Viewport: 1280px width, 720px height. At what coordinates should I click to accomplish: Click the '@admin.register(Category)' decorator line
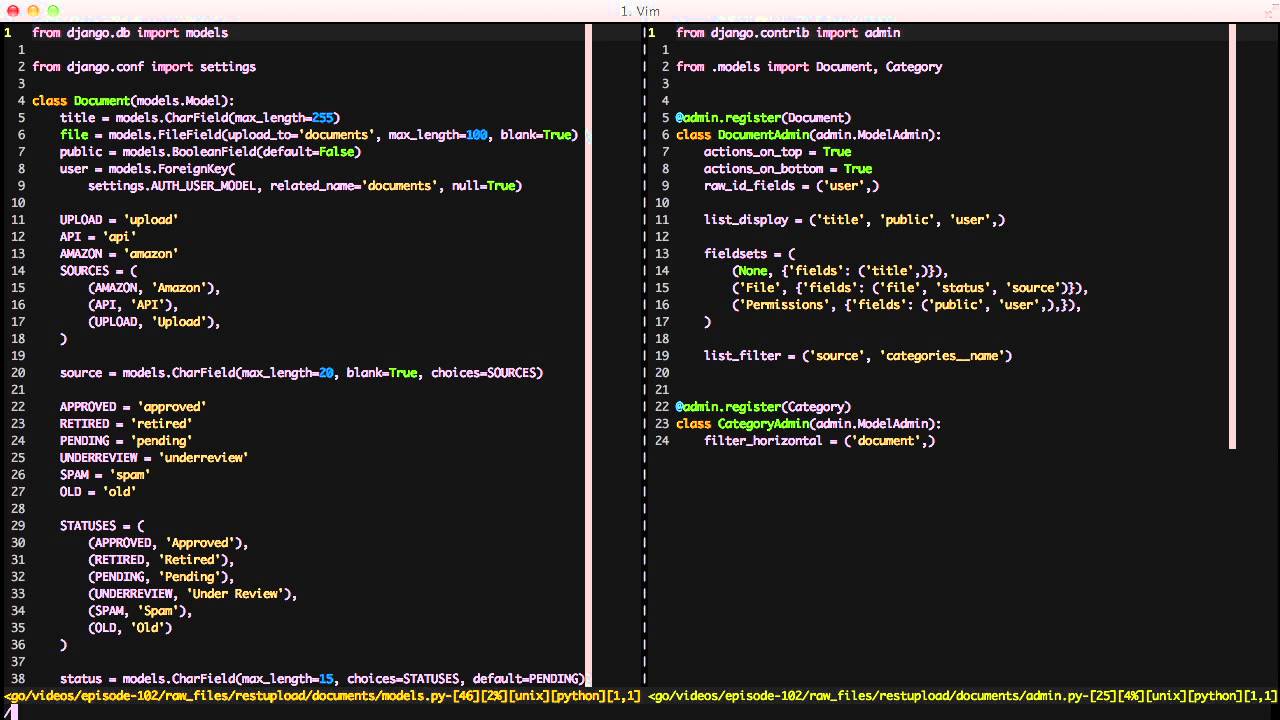click(x=764, y=407)
